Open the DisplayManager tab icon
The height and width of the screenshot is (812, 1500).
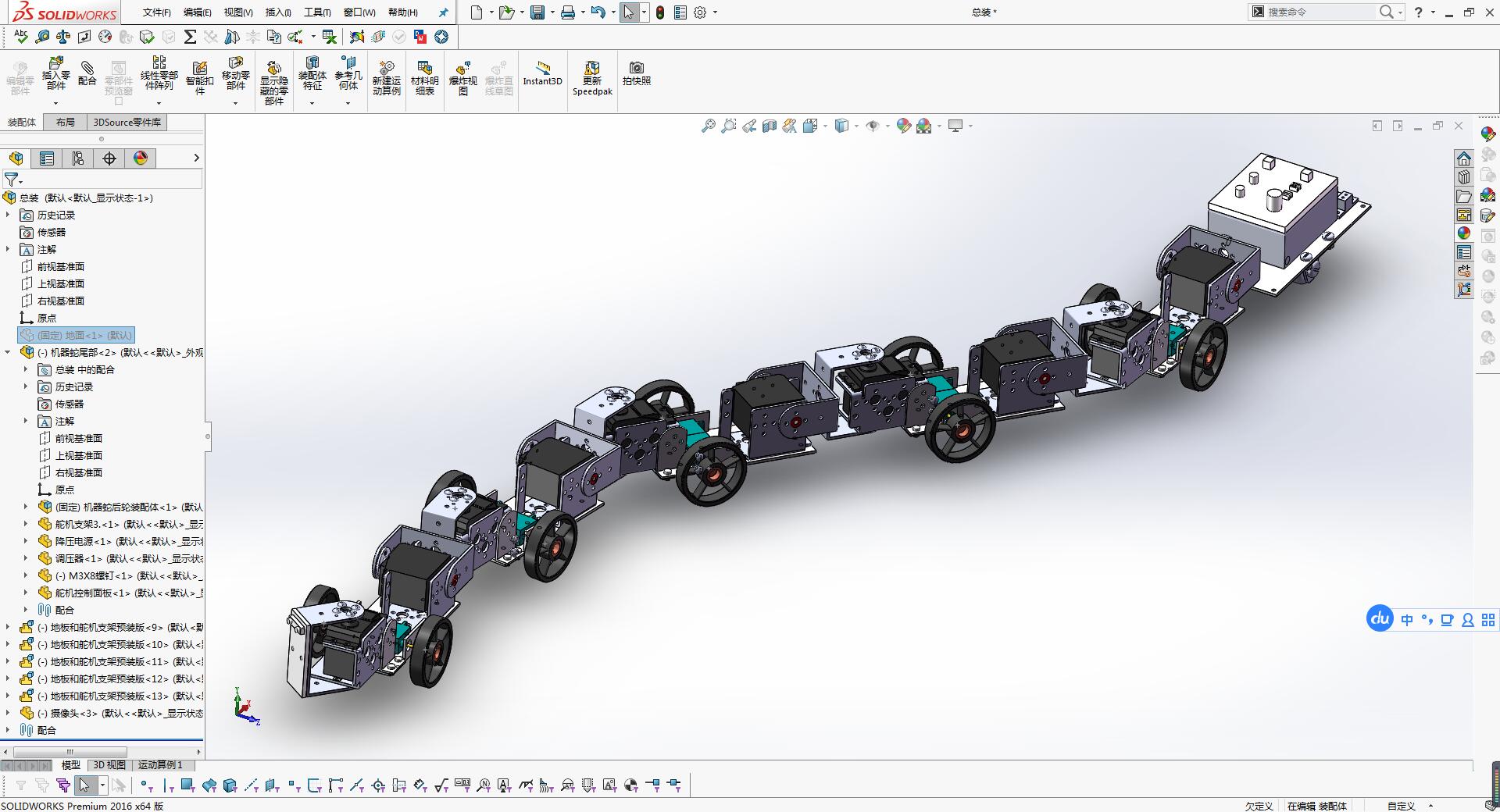pos(141,158)
